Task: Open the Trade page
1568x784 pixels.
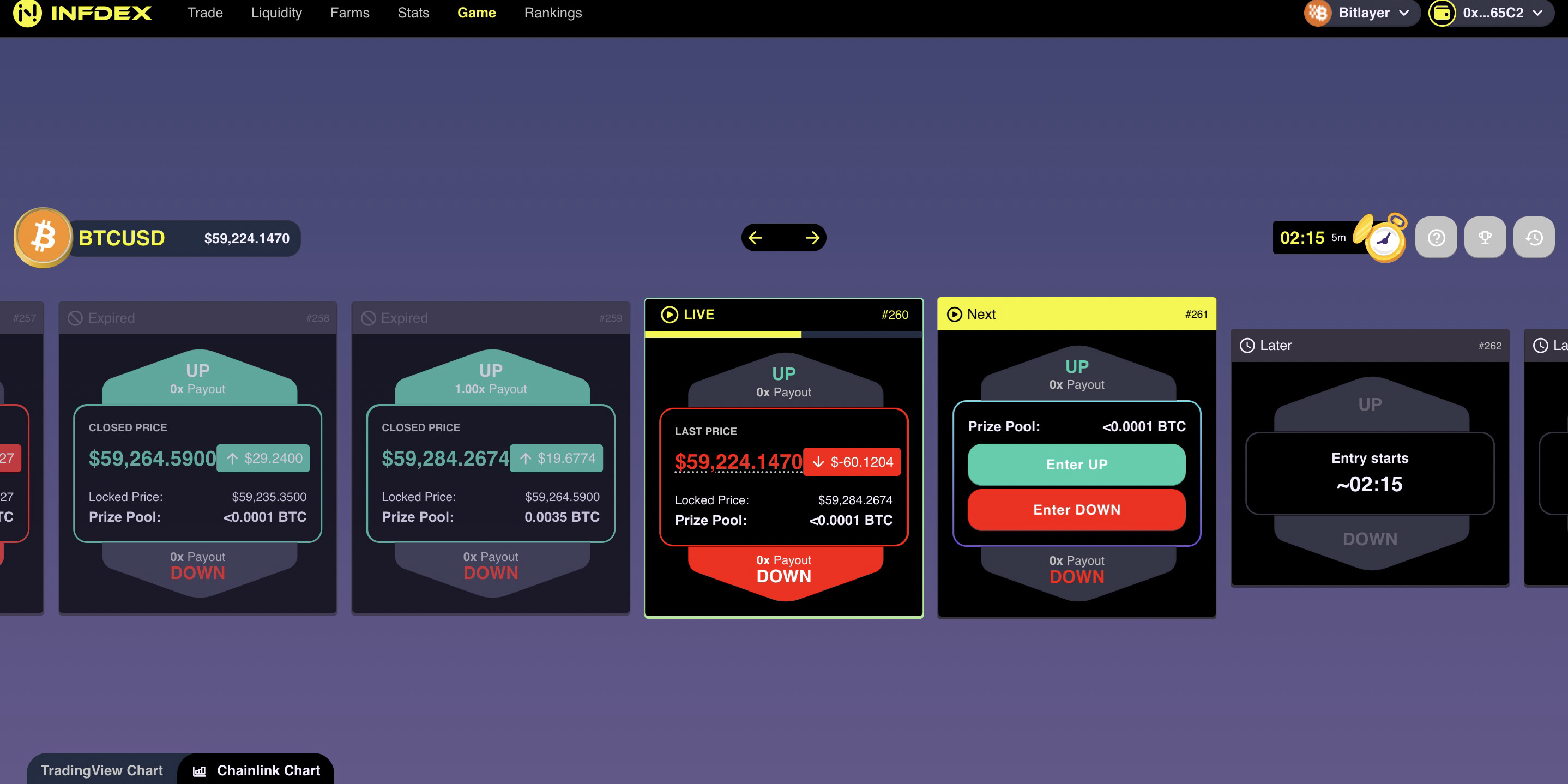Action: click(x=204, y=13)
